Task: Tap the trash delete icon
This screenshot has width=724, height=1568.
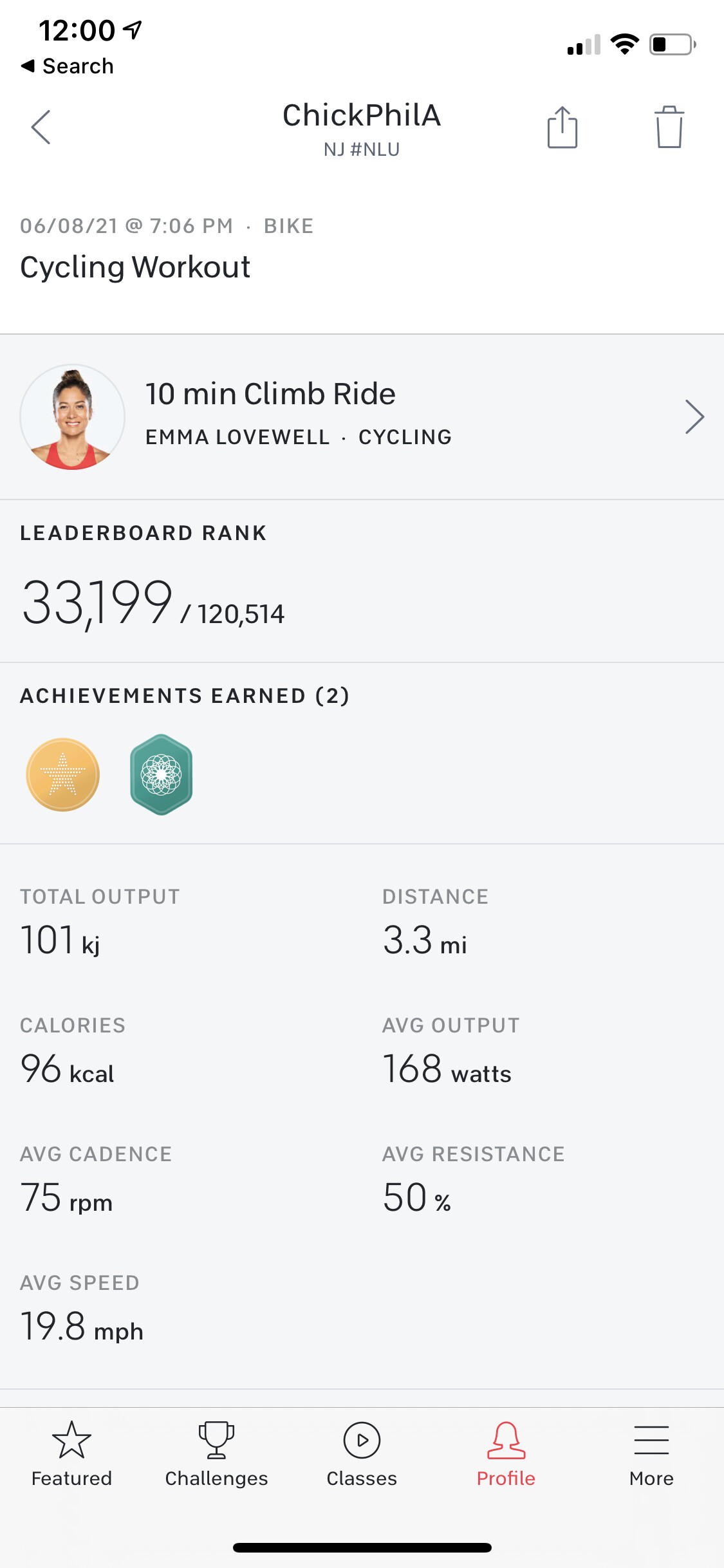Action: [669, 127]
